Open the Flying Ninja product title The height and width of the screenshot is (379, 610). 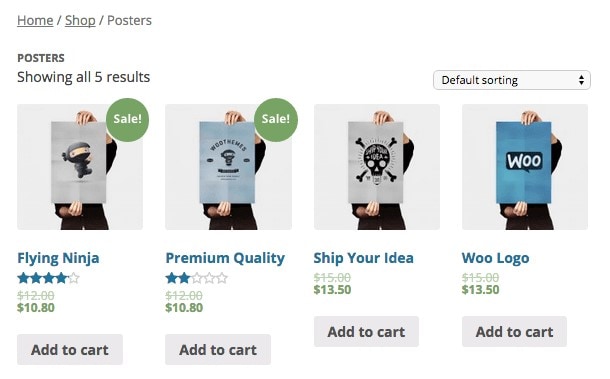pos(58,258)
